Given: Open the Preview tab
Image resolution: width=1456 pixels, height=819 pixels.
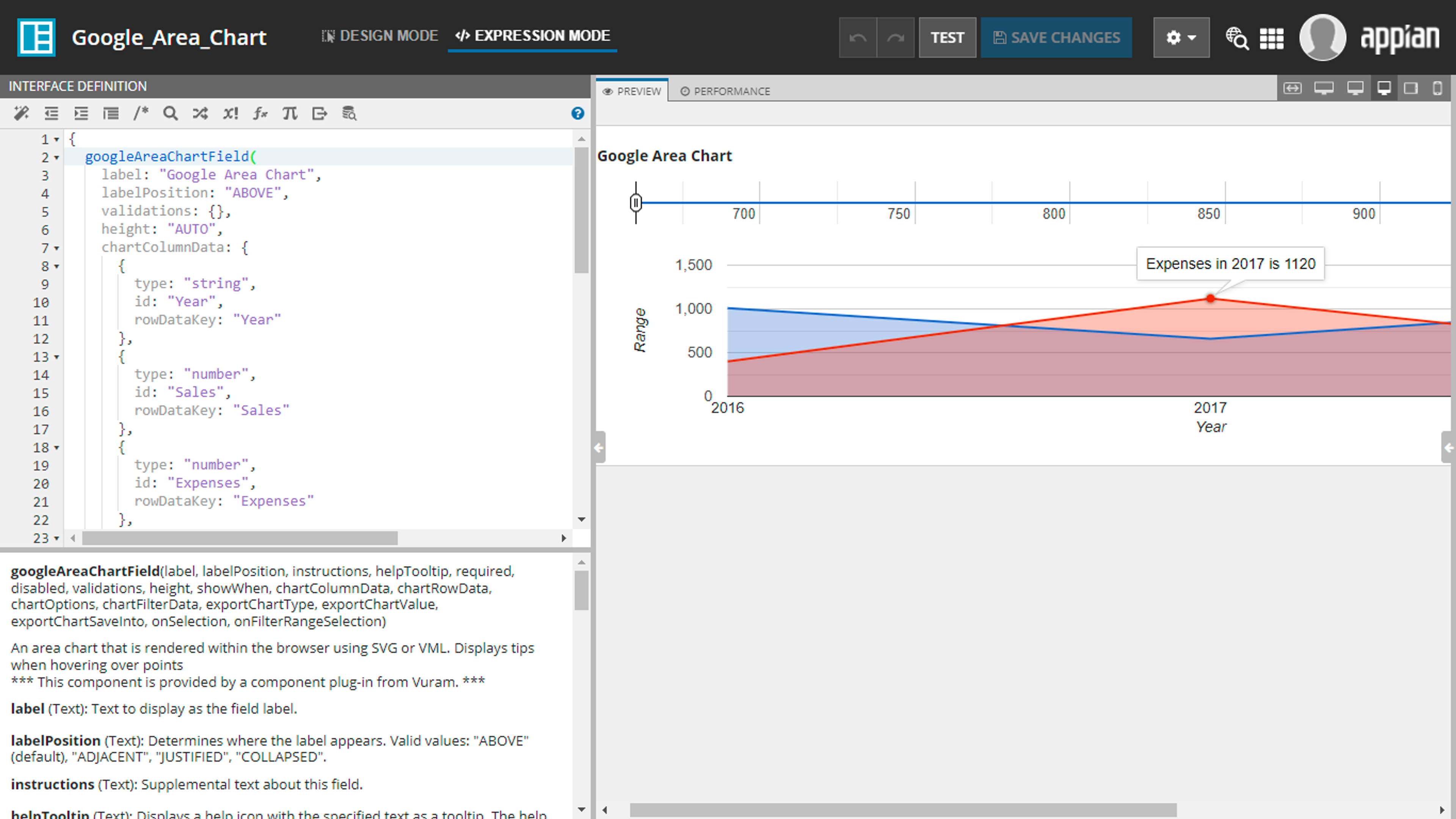Looking at the screenshot, I should [632, 91].
